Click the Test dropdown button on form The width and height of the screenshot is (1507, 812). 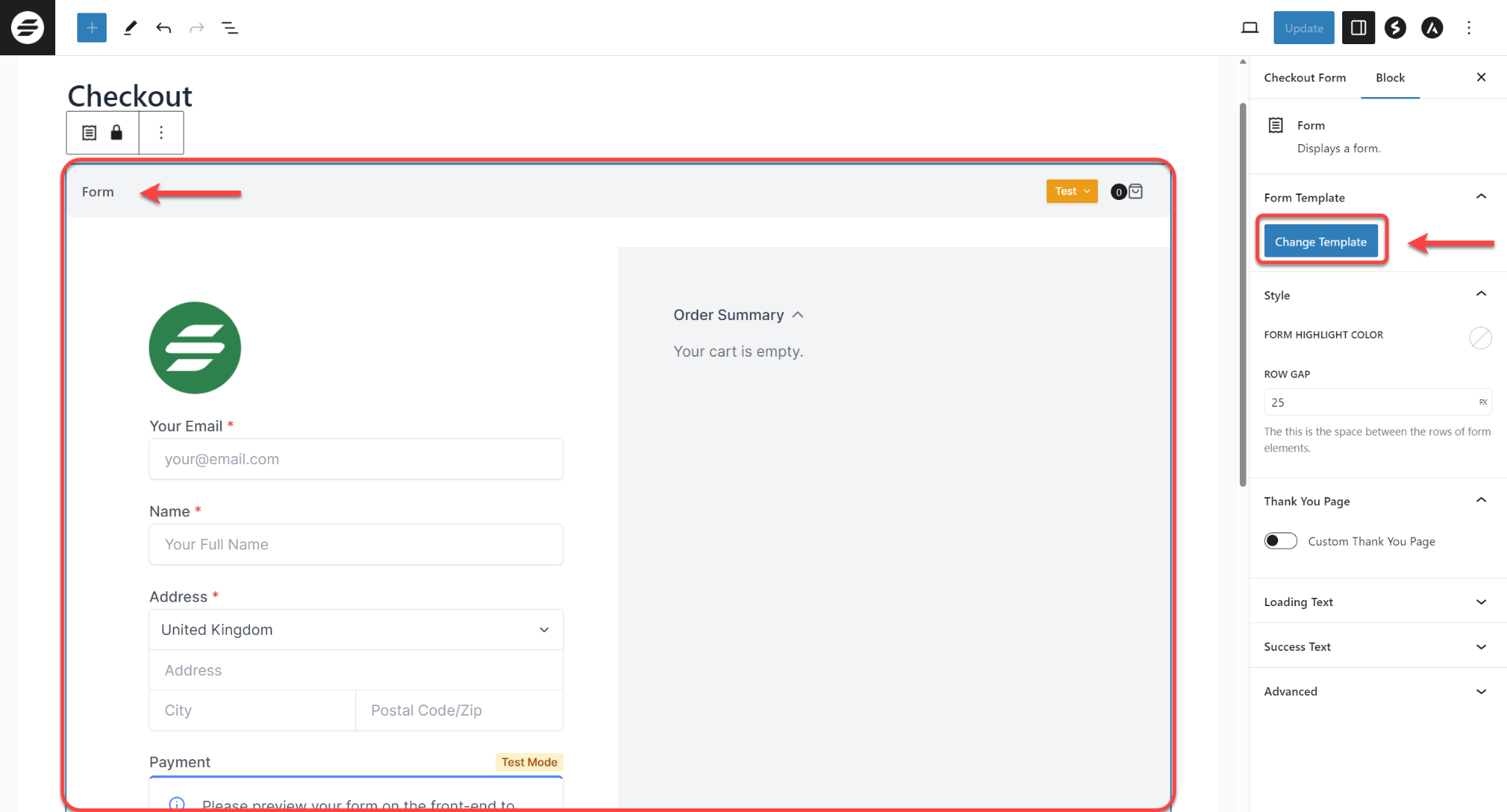click(1071, 191)
